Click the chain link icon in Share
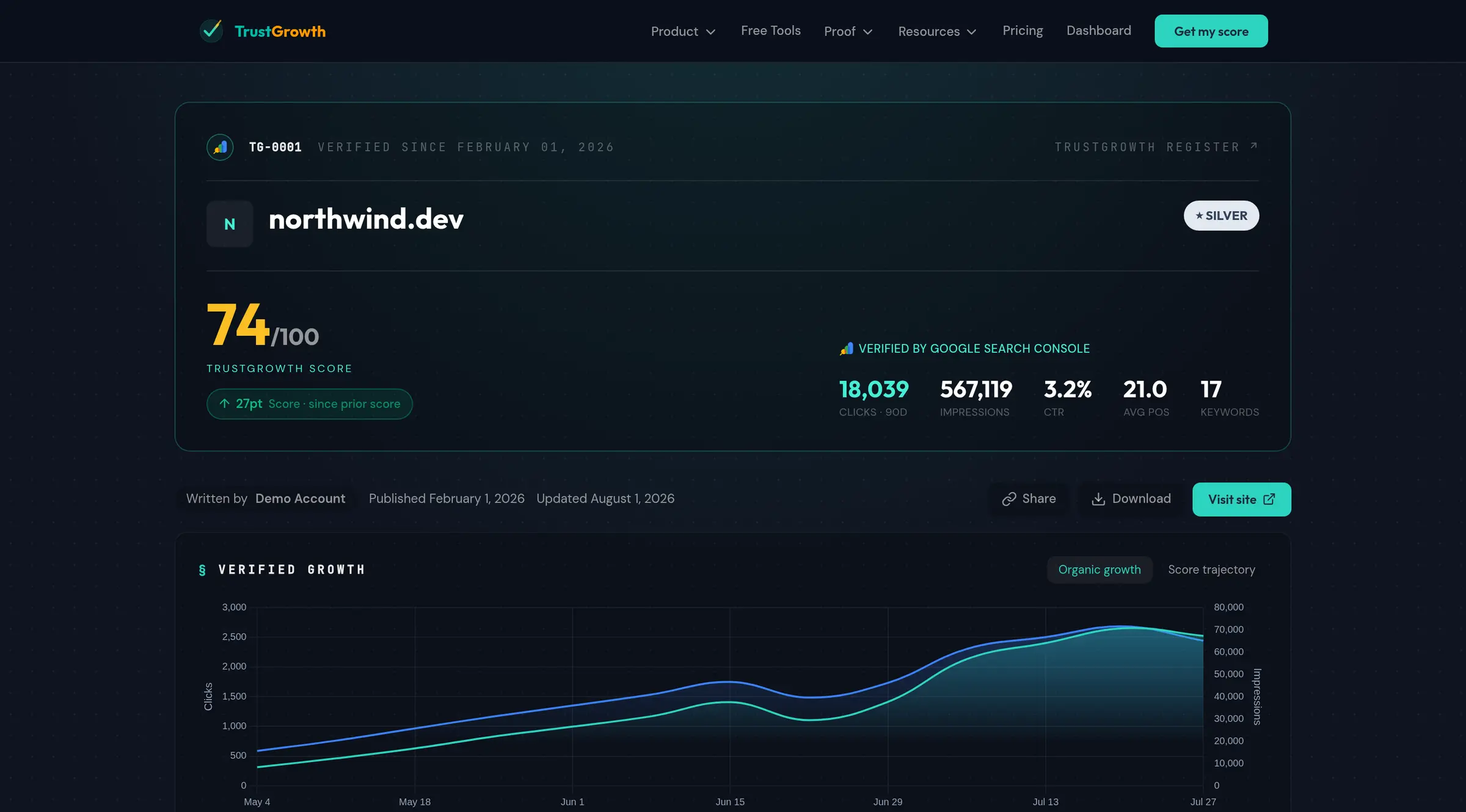 (1008, 499)
